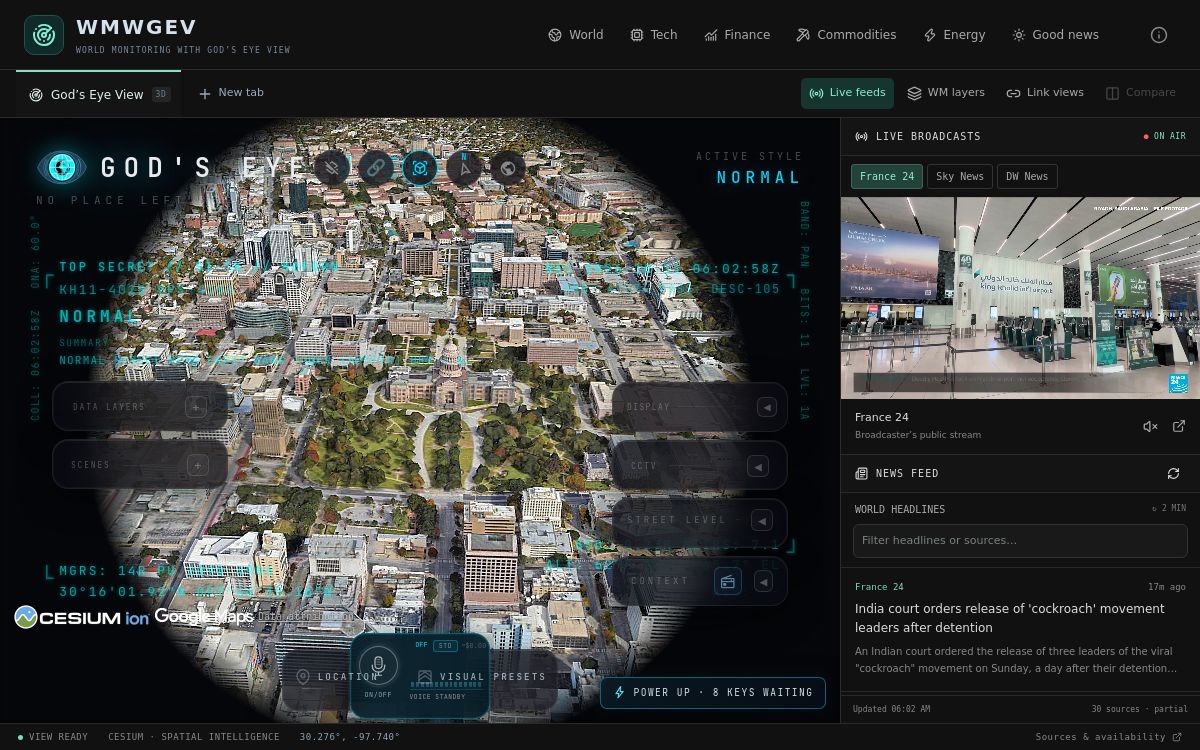Click the coordinates 30.276°, -97.740° in status bar

(350, 737)
